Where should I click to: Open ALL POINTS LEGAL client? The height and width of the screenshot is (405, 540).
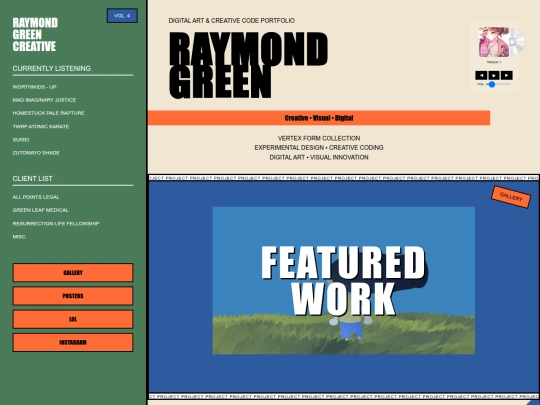36,197
